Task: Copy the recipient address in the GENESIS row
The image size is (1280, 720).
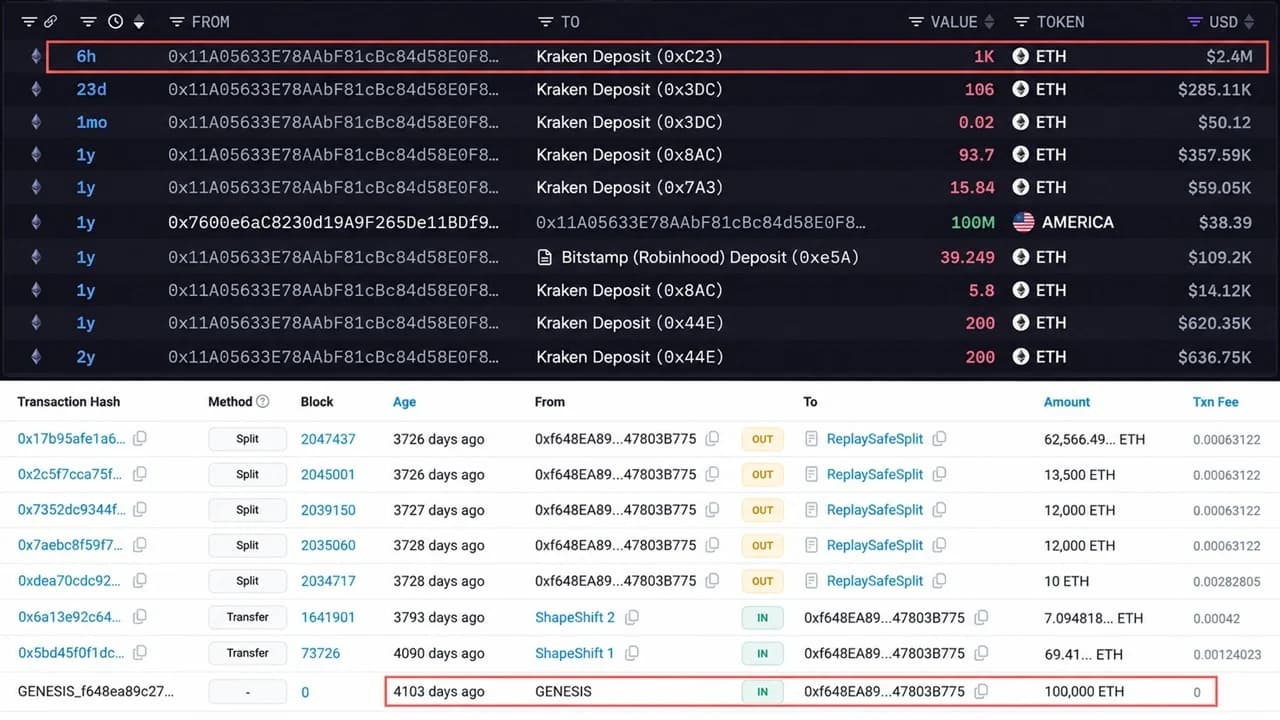Action: [981, 691]
